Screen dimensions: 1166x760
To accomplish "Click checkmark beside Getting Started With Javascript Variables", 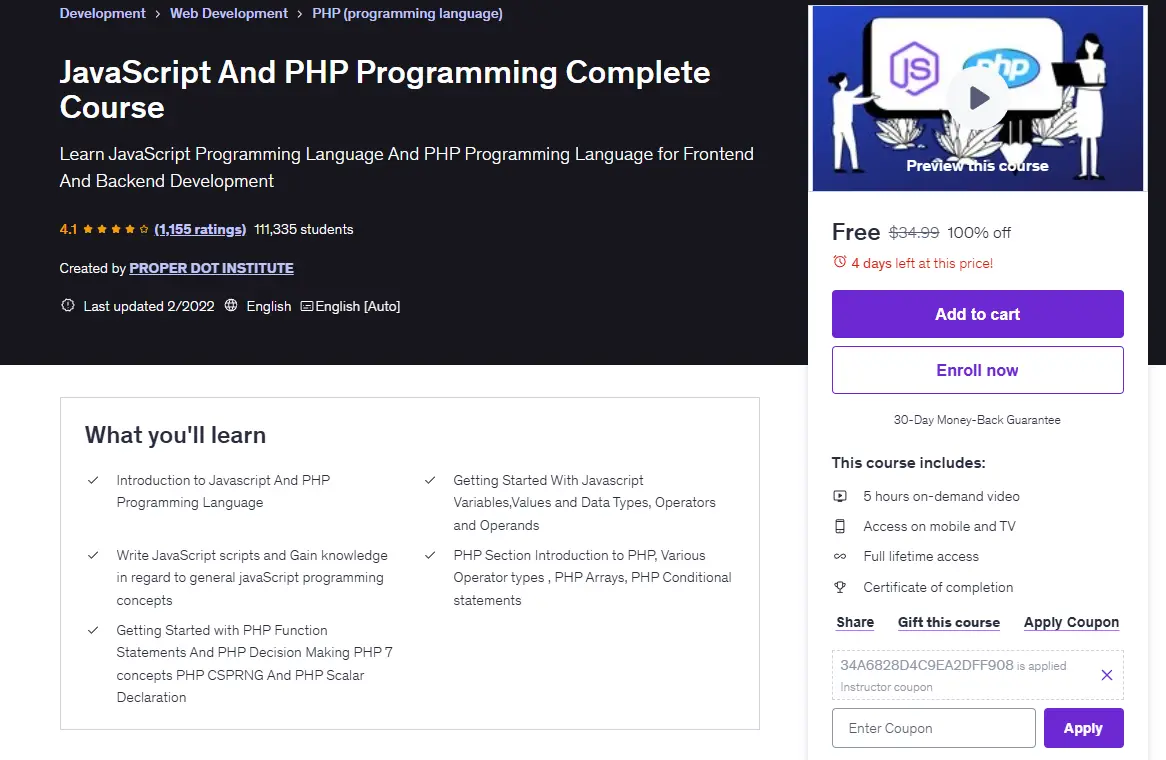I will 430,480.
